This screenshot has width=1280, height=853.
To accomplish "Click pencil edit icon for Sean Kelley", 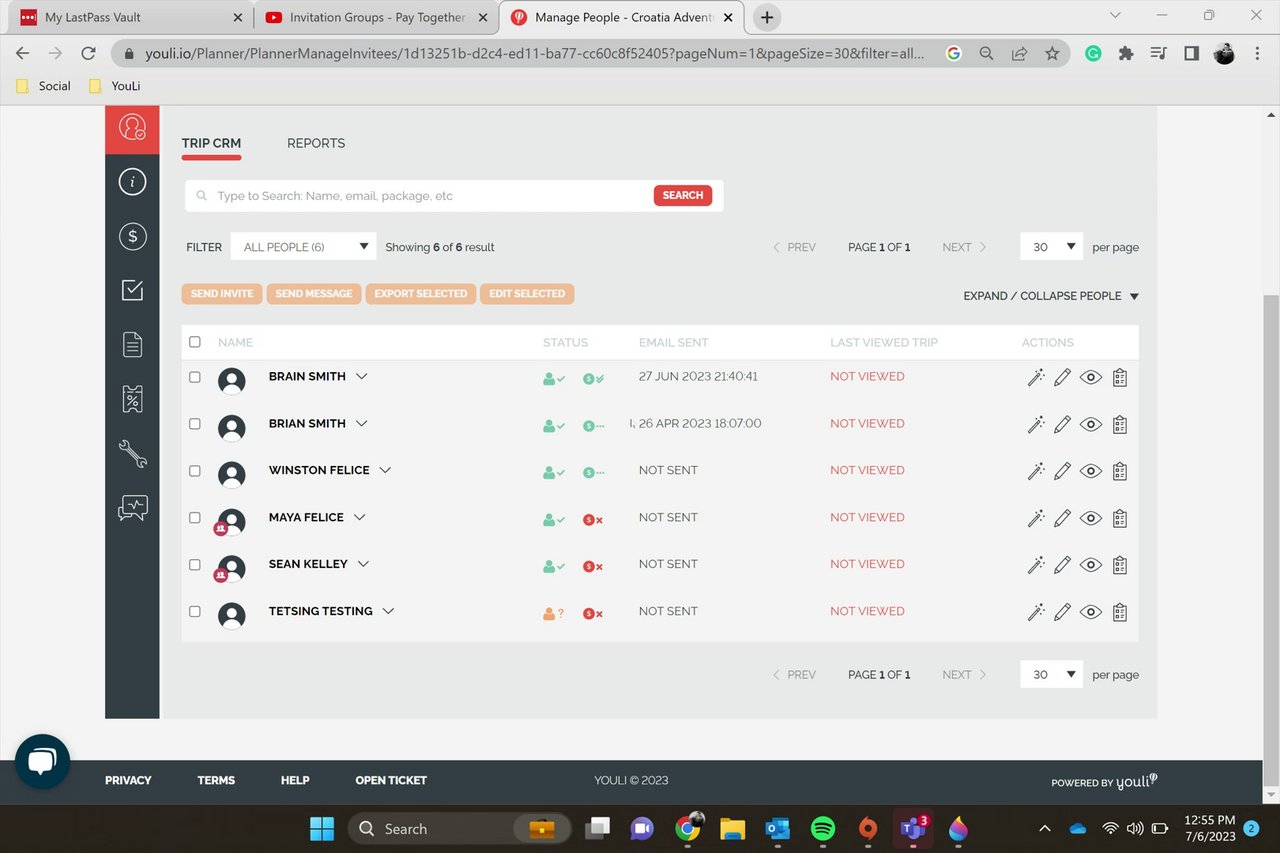I will (1063, 565).
